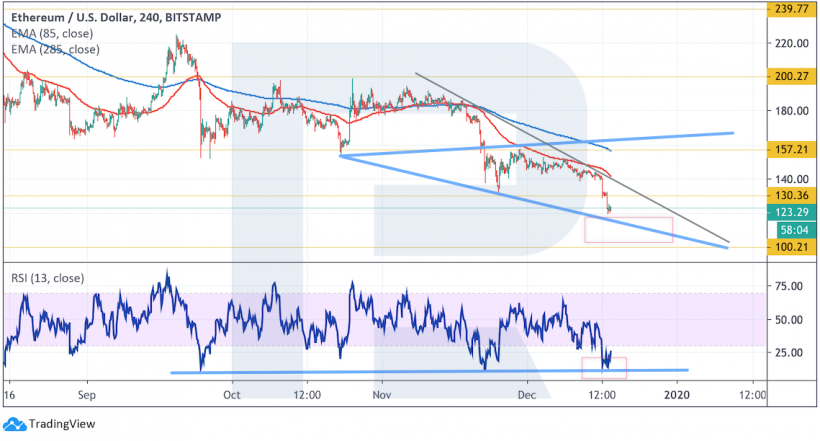Image resolution: width=820 pixels, height=441 pixels.
Task: Select the pink target rectangle on price chart
Action: [628, 229]
